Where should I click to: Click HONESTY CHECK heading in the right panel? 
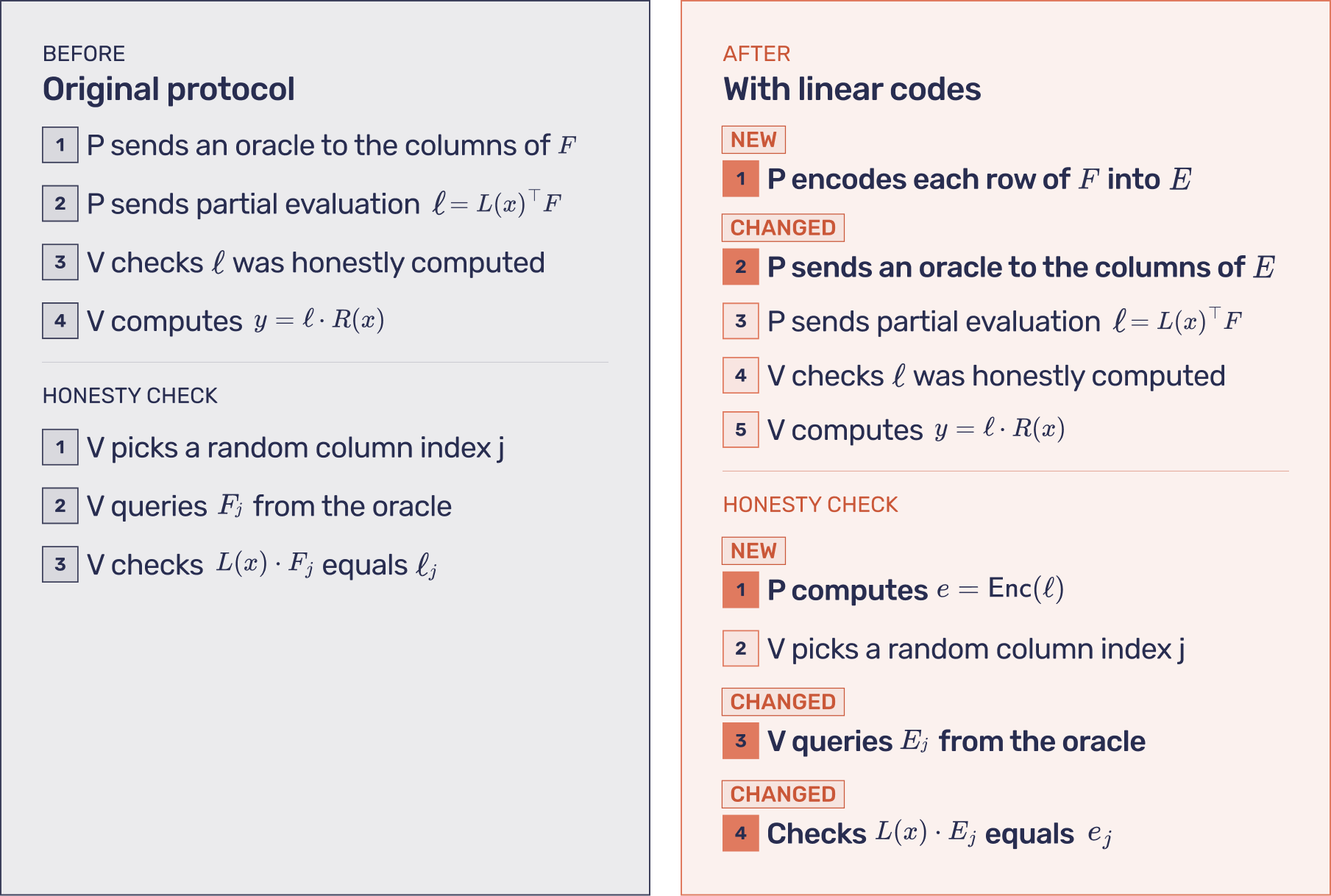[x=810, y=505]
